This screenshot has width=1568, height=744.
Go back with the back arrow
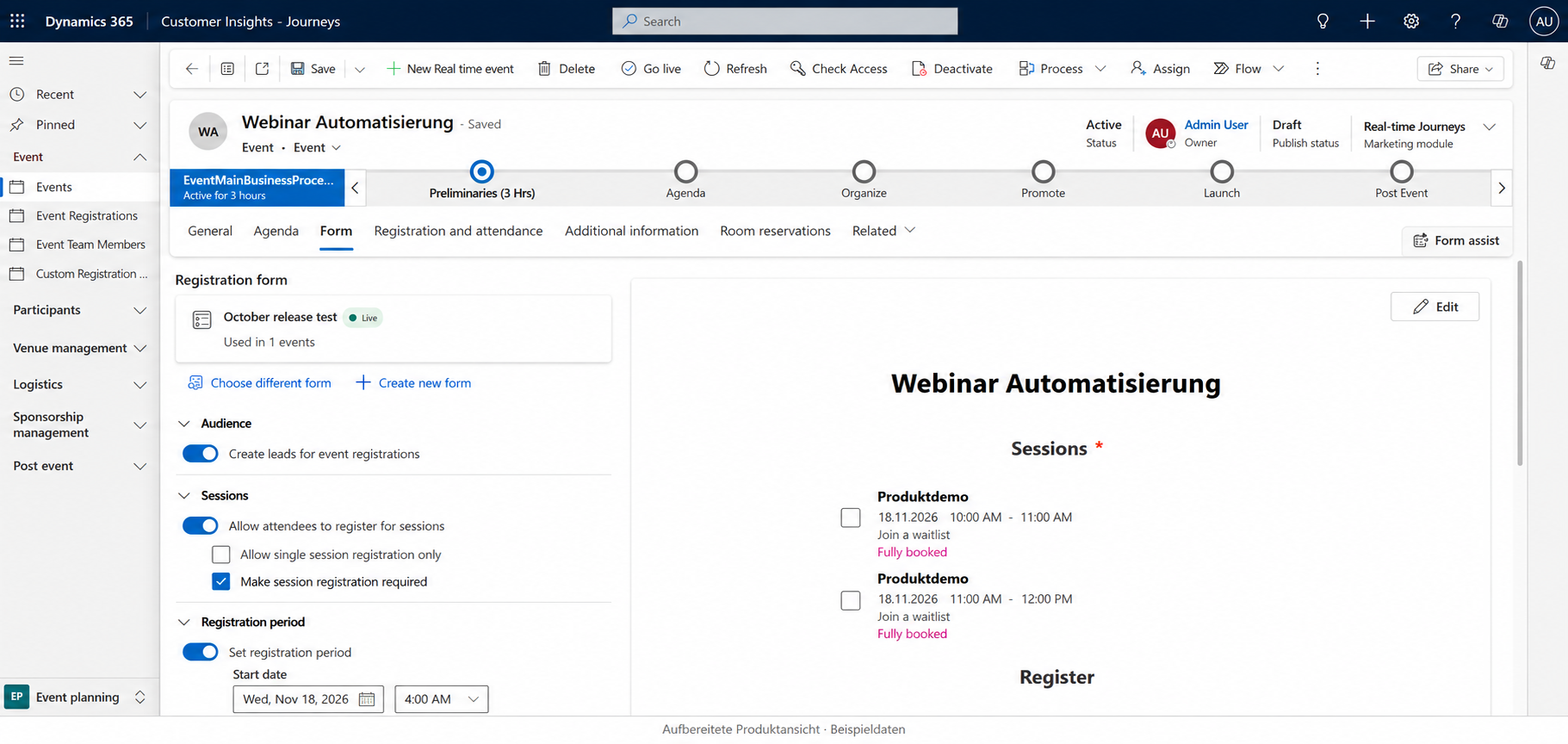click(192, 68)
